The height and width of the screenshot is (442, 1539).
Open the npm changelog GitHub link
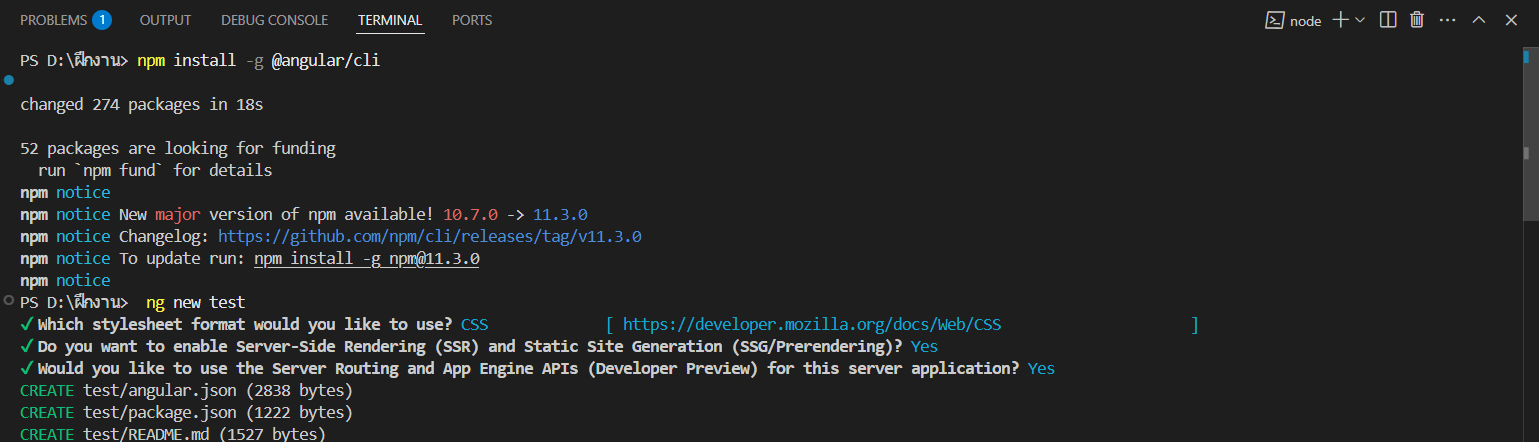point(429,237)
